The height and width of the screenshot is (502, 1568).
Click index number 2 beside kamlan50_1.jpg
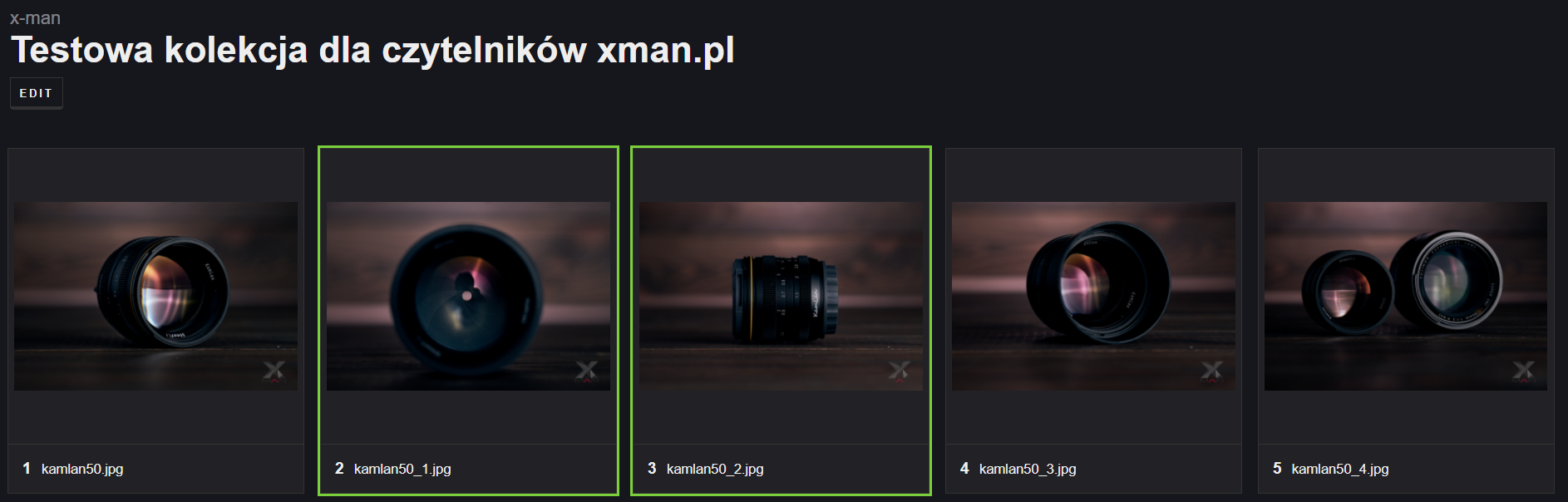coord(339,469)
